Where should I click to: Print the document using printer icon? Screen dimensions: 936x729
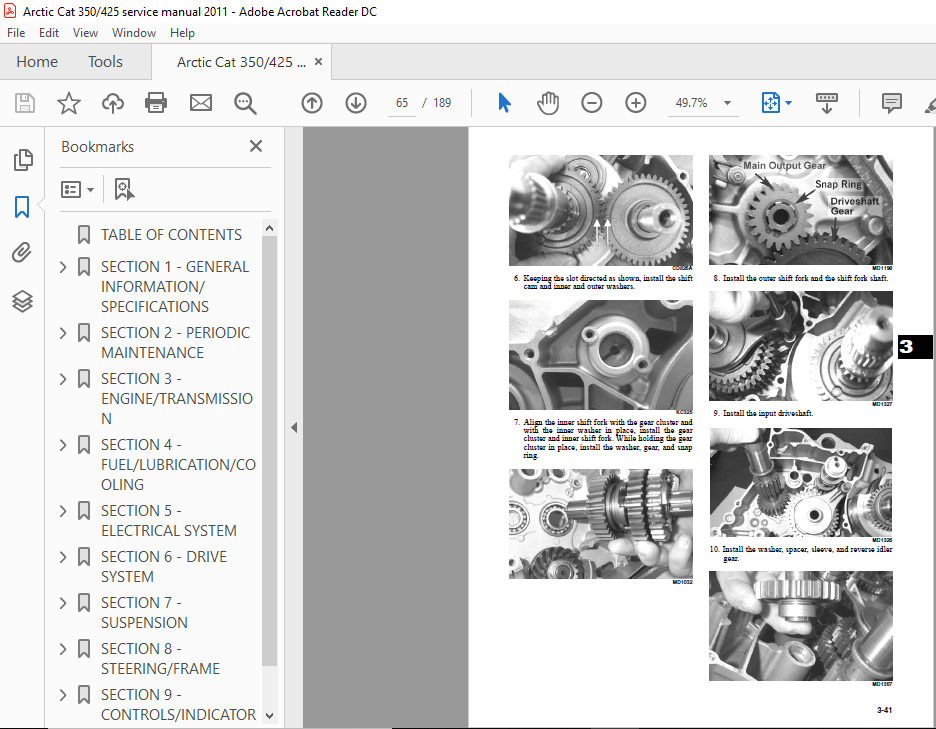pyautogui.click(x=156, y=103)
